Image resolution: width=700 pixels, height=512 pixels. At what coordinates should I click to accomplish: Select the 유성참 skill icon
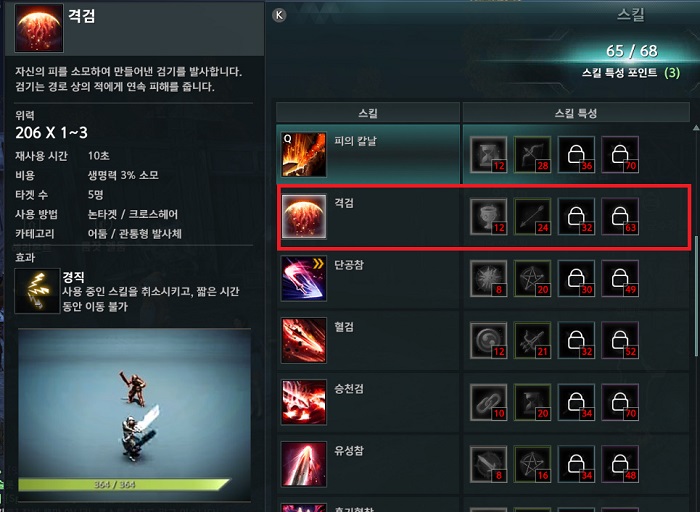(304, 464)
